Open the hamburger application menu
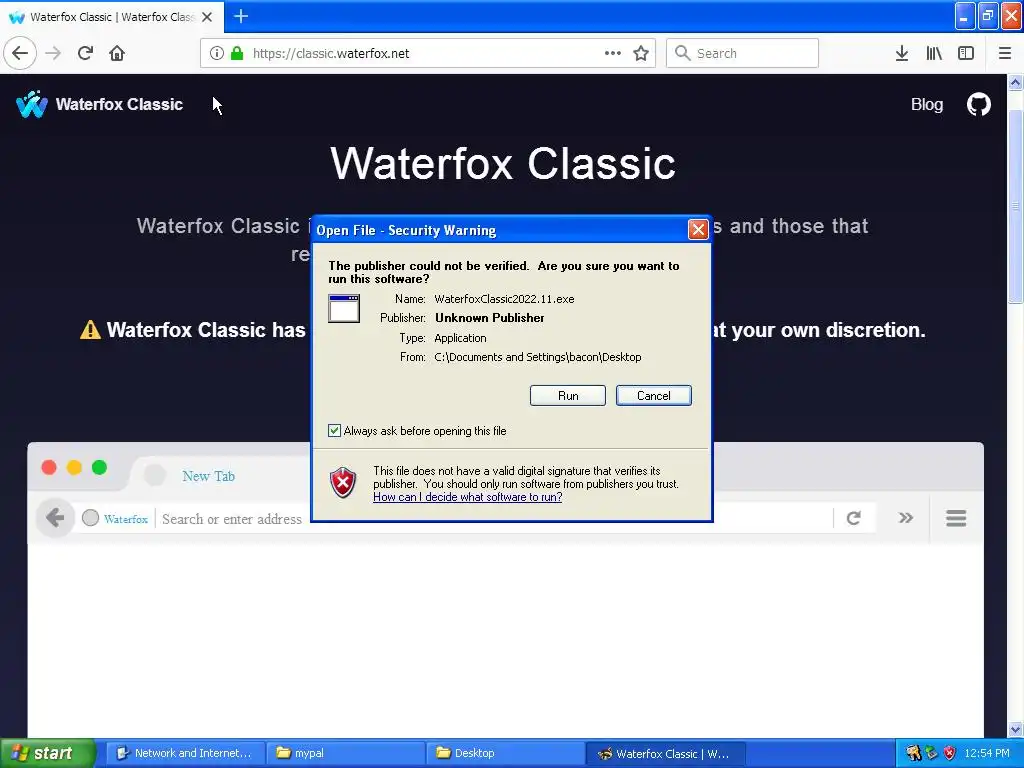 tap(1005, 53)
